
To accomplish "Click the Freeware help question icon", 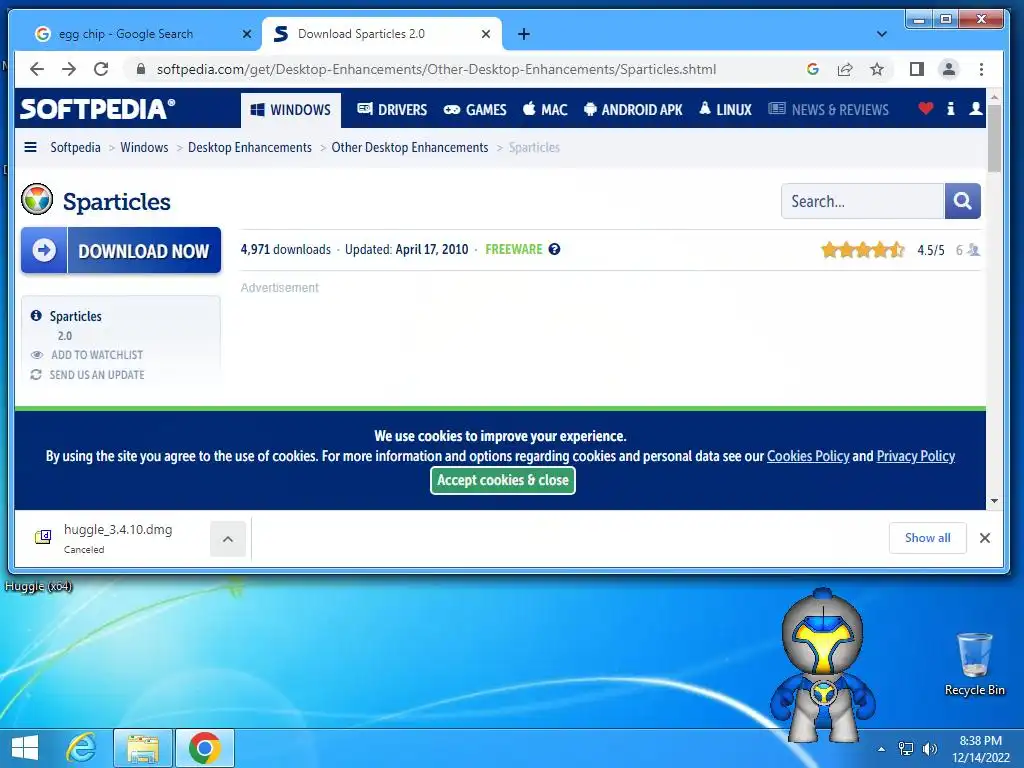I will [x=554, y=249].
